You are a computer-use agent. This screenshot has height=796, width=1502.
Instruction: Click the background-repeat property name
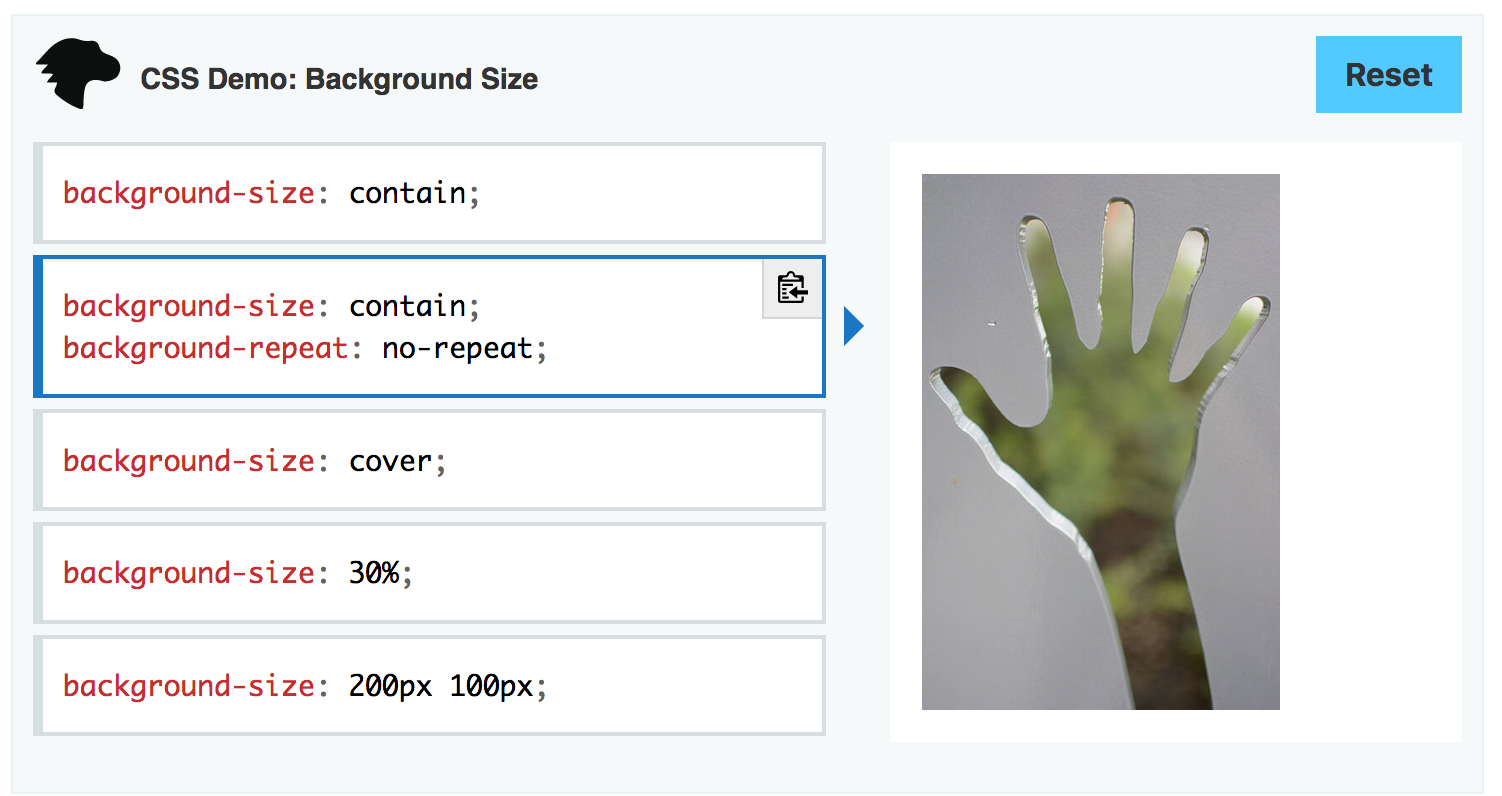[x=205, y=350]
